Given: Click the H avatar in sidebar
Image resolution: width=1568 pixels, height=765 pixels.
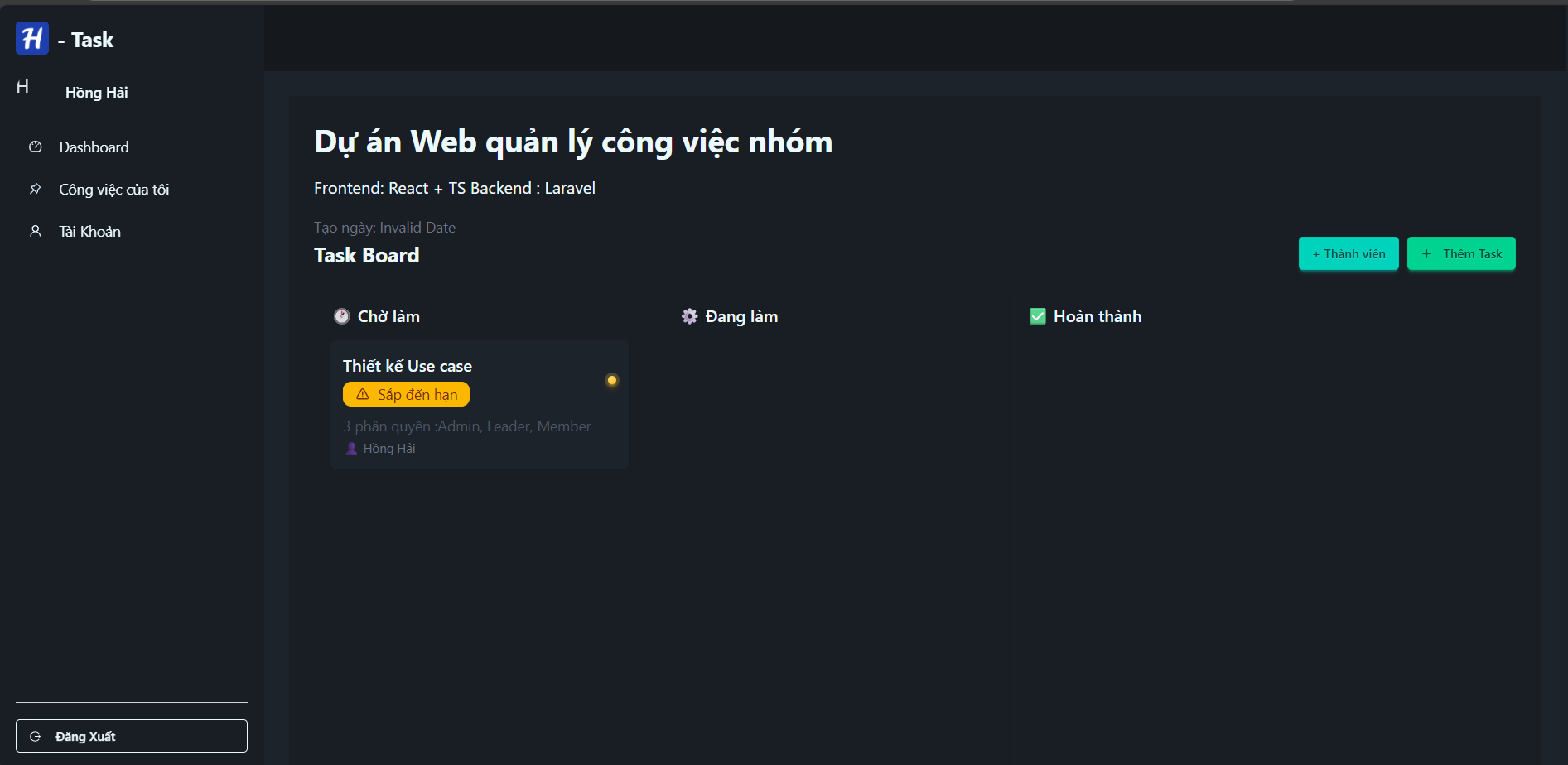Looking at the screenshot, I should tap(23, 87).
